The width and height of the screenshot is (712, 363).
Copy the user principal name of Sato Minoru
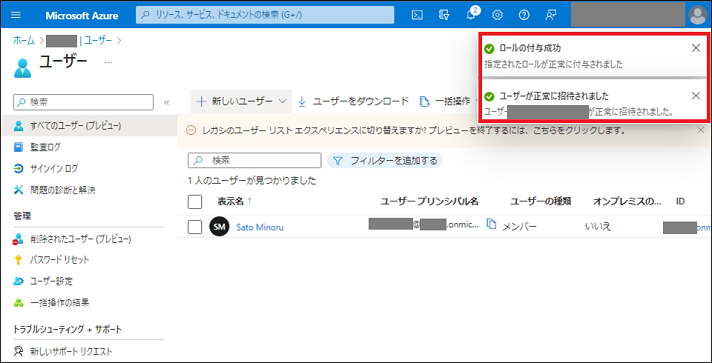(x=491, y=224)
